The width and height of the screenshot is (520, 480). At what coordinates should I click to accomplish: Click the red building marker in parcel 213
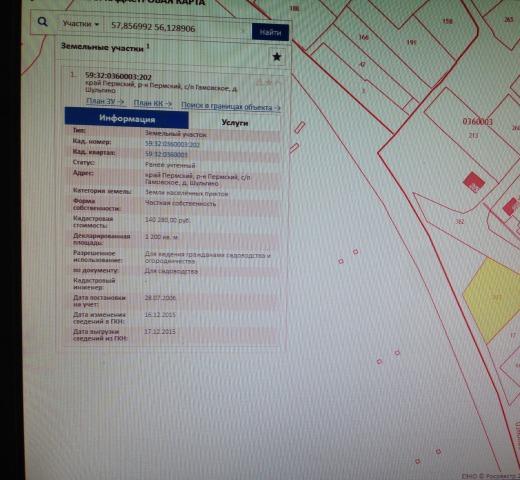pos(474,182)
